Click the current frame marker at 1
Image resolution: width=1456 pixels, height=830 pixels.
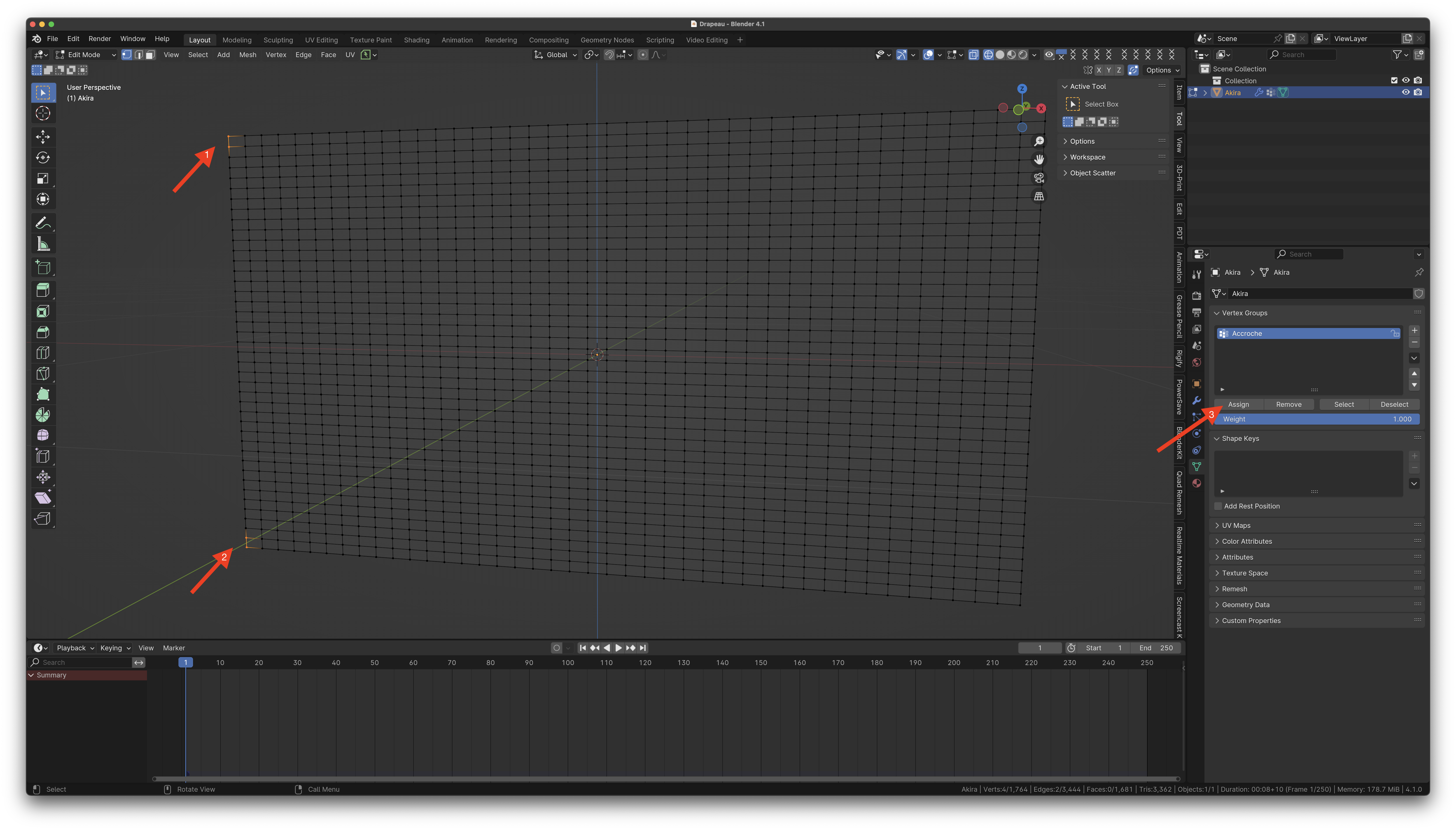[x=185, y=663]
